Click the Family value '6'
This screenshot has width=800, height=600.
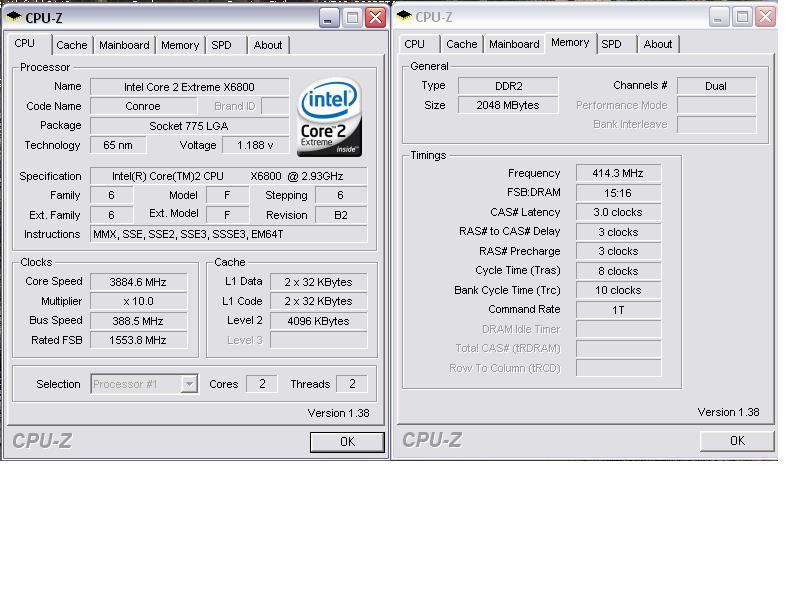112,195
